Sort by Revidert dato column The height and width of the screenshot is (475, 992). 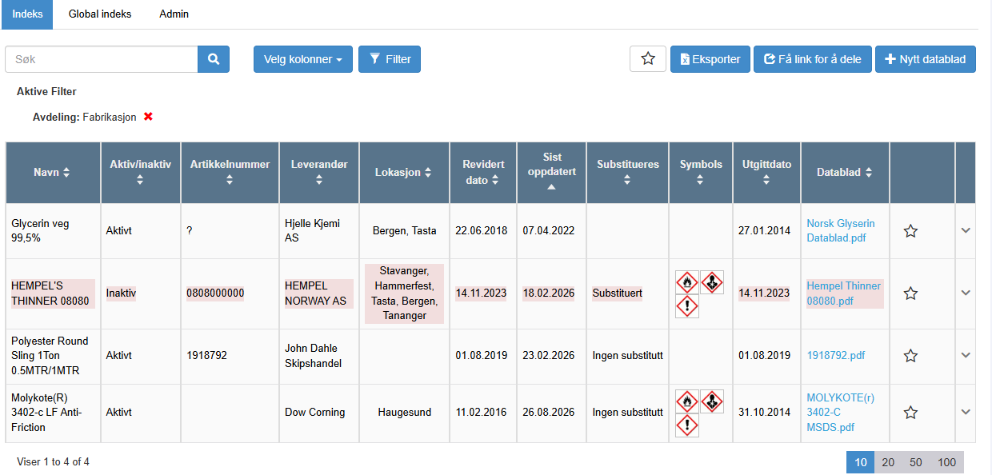[483, 172]
